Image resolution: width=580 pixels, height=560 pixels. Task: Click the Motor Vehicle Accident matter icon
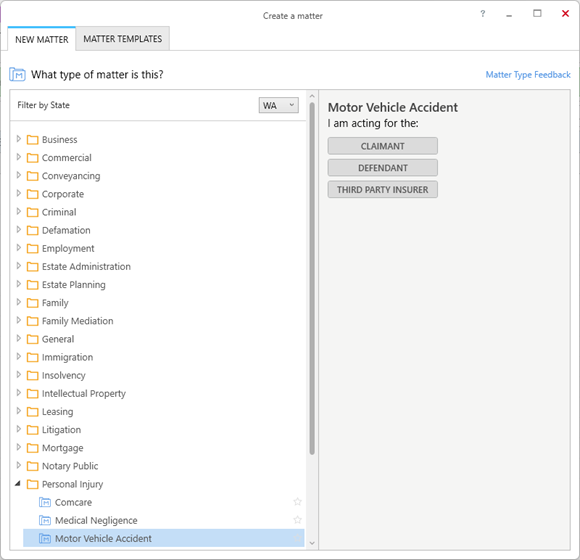45,539
